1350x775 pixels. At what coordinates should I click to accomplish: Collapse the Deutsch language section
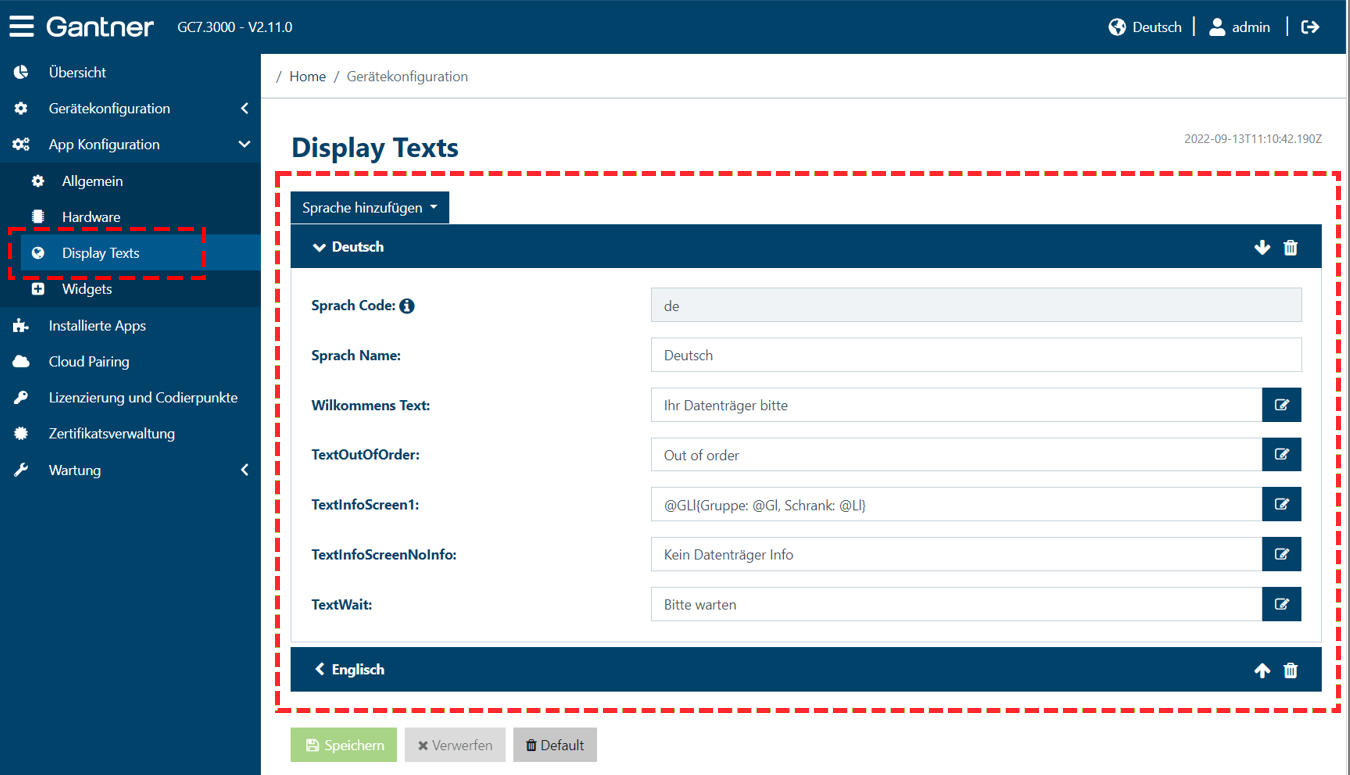(x=319, y=247)
